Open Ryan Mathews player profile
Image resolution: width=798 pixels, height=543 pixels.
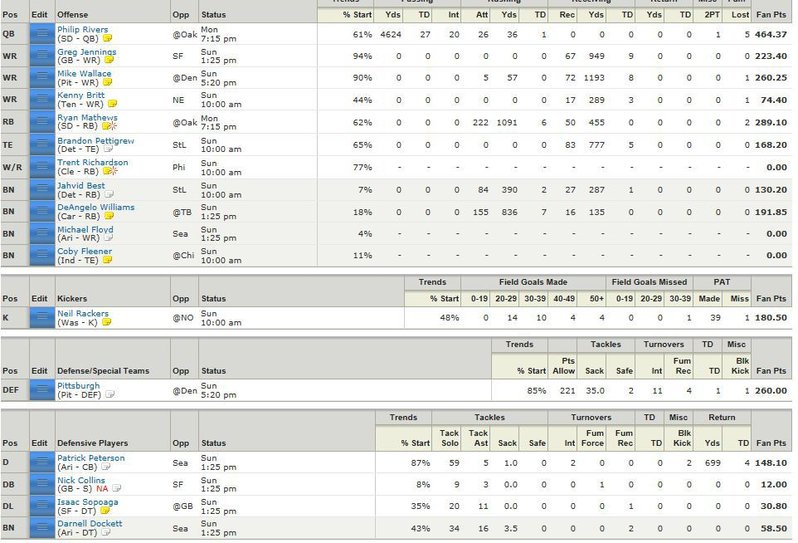pos(87,118)
